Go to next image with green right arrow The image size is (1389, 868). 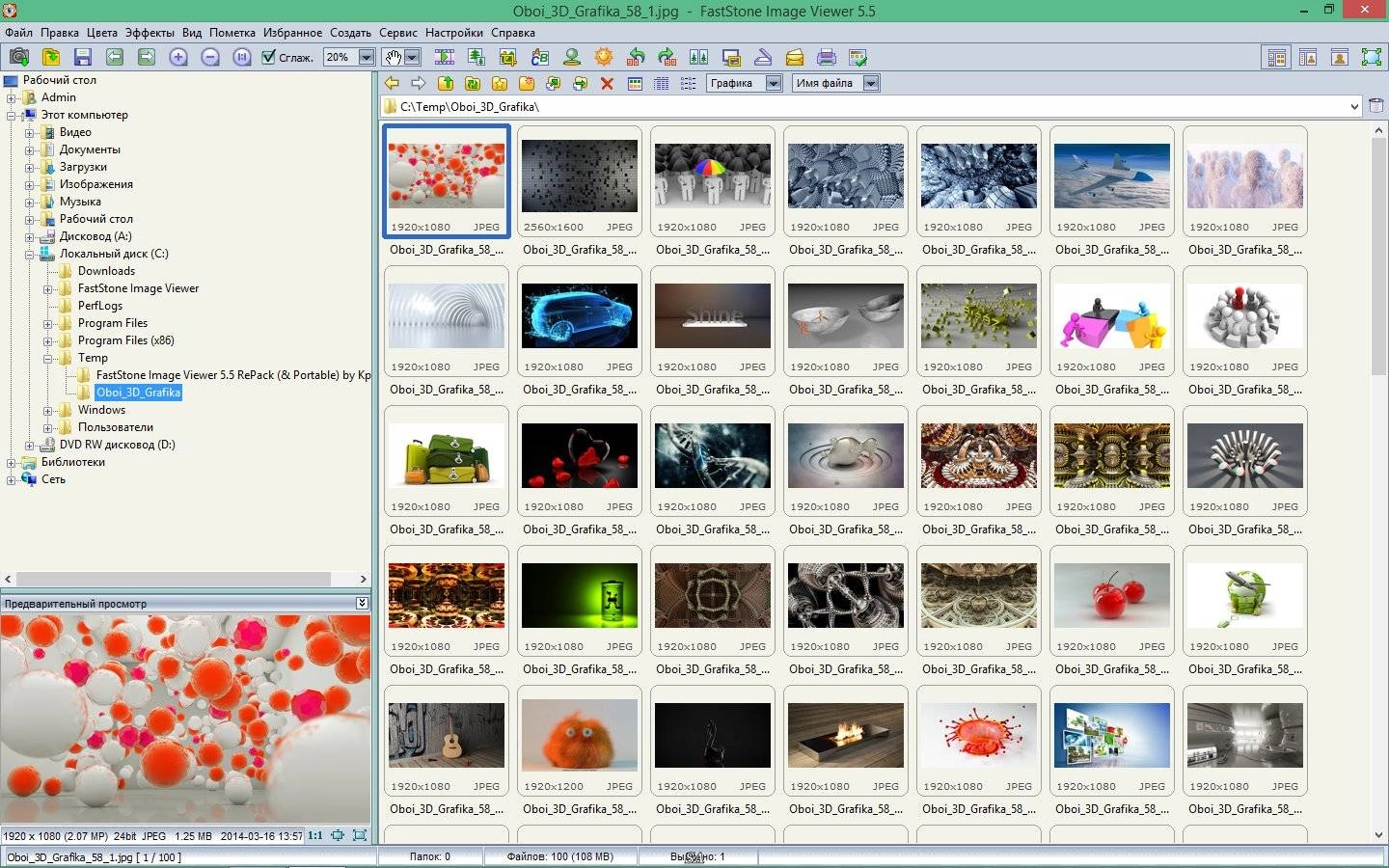tap(147, 57)
